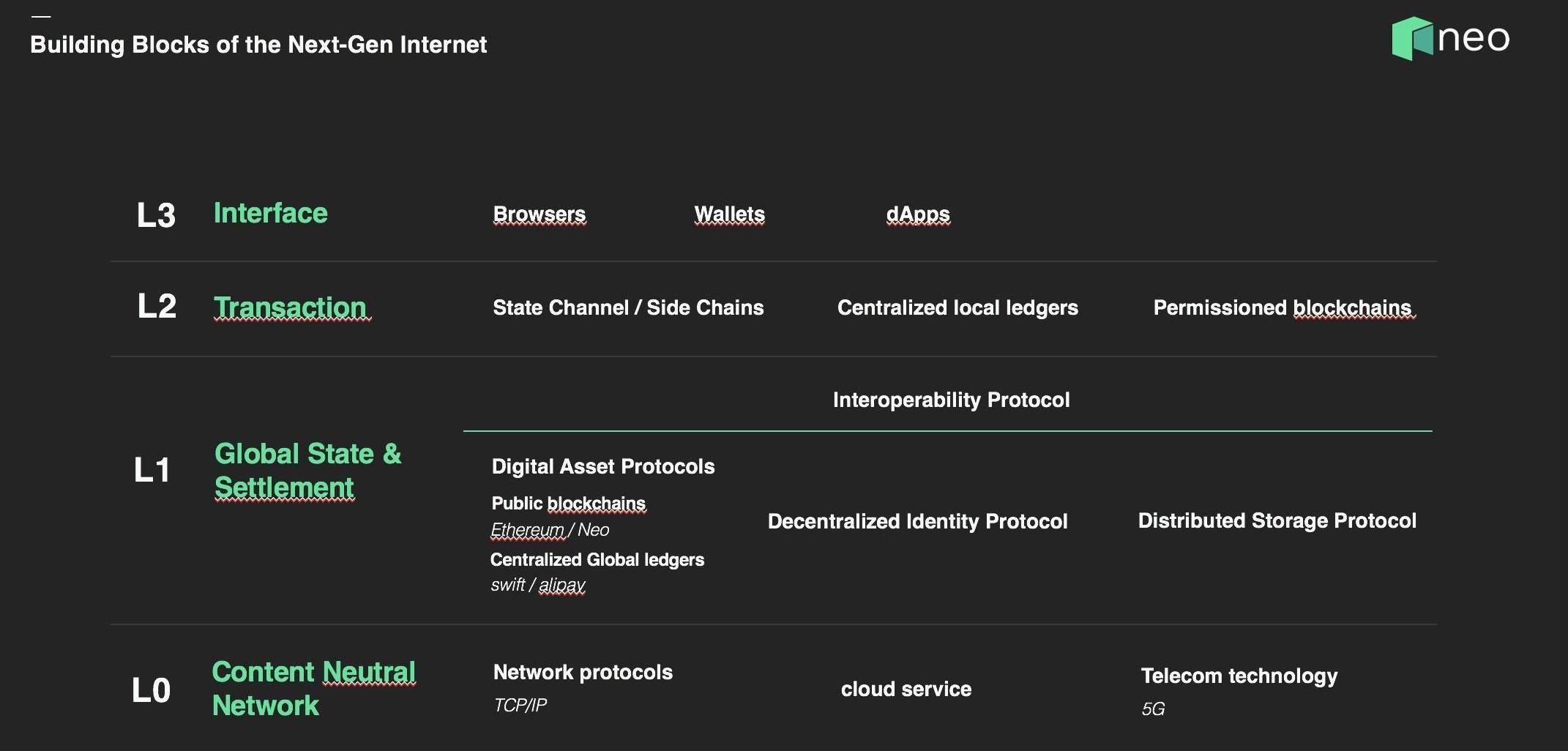Select the L3 layer label
The width and height of the screenshot is (1568, 751).
[156, 215]
